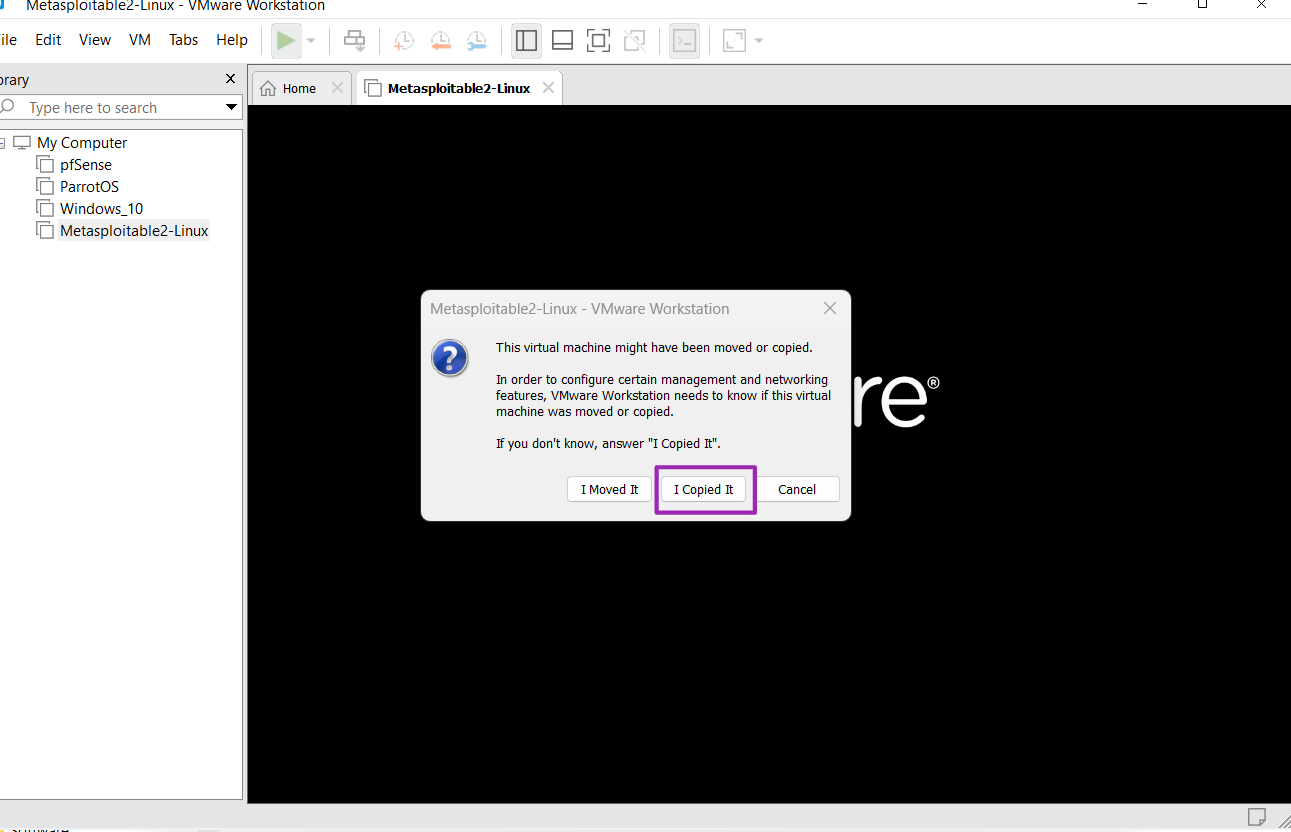Screen dimensions: 1291x832
Task: Select the pfSense virtual machine
Action: point(86,164)
